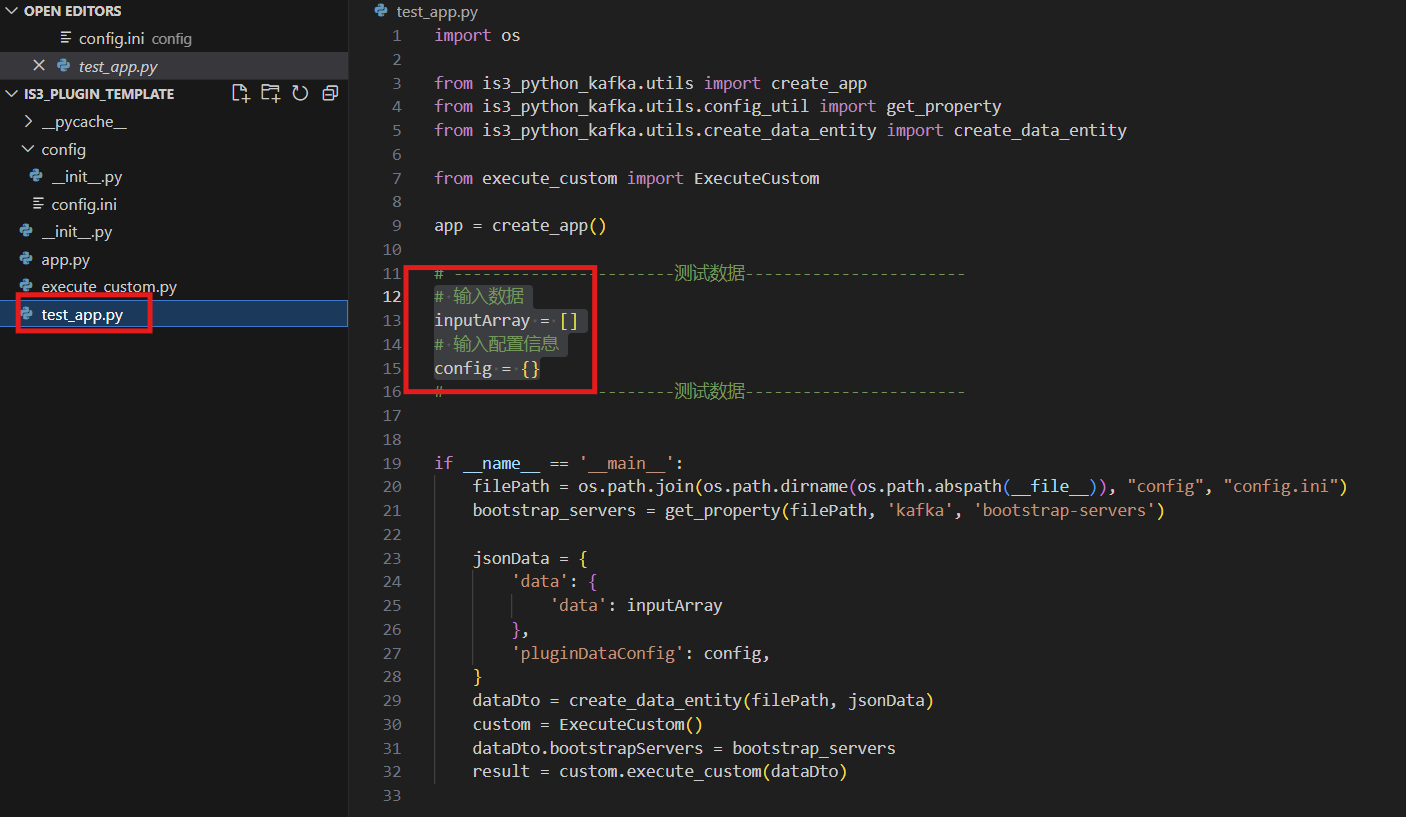Open __init__.py inside the config folder
Image resolution: width=1406 pixels, height=817 pixels.
pos(87,177)
